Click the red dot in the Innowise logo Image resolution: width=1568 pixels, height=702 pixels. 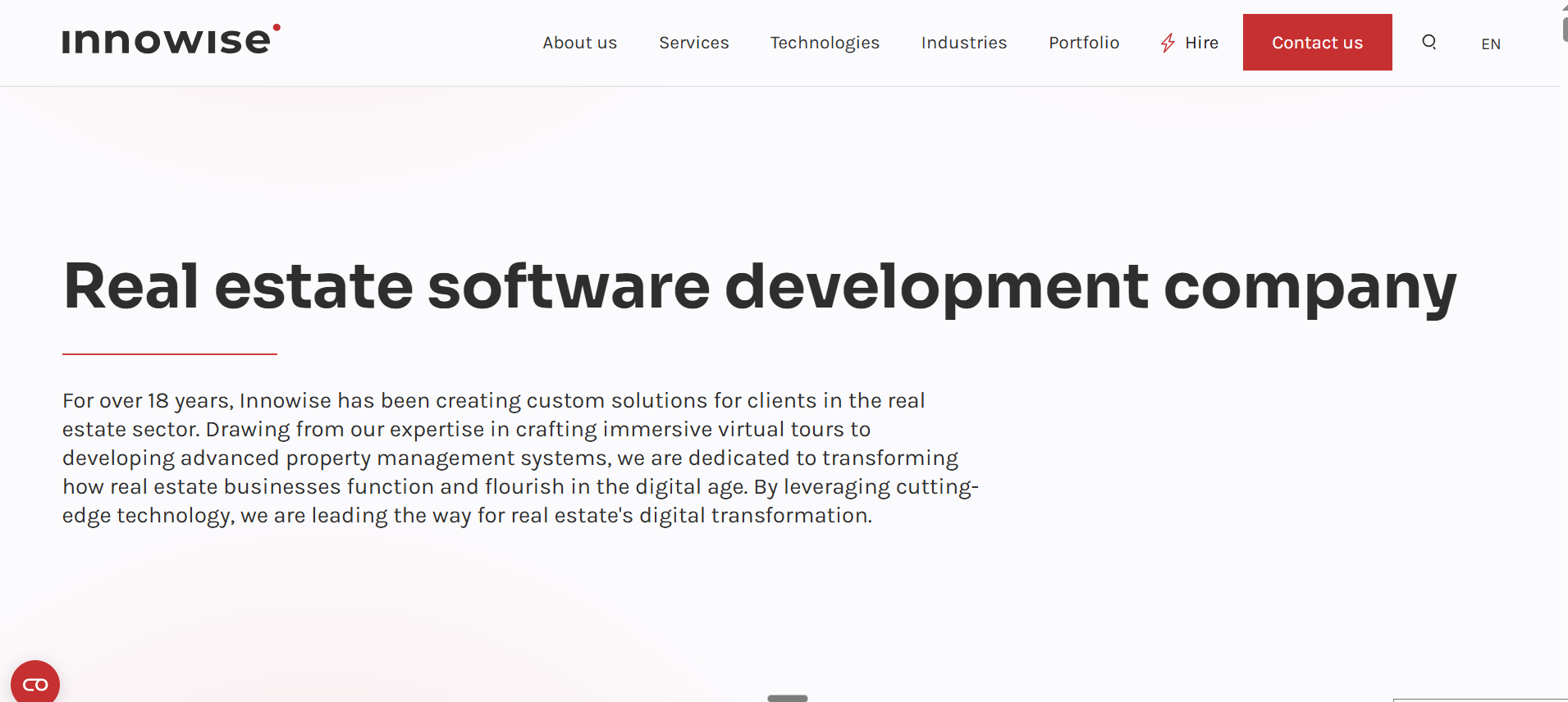[x=277, y=27]
